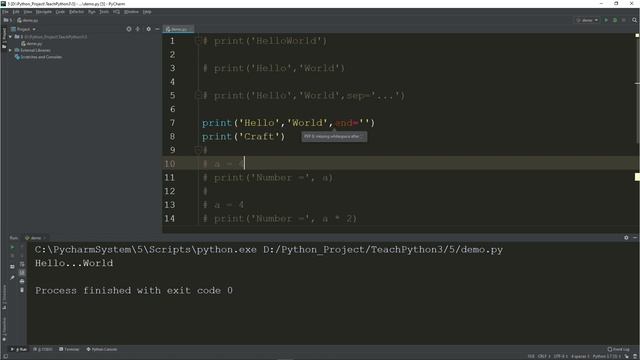Toggle the fold marker at line 9
Screen dimensions: 640x360
tap(198, 150)
